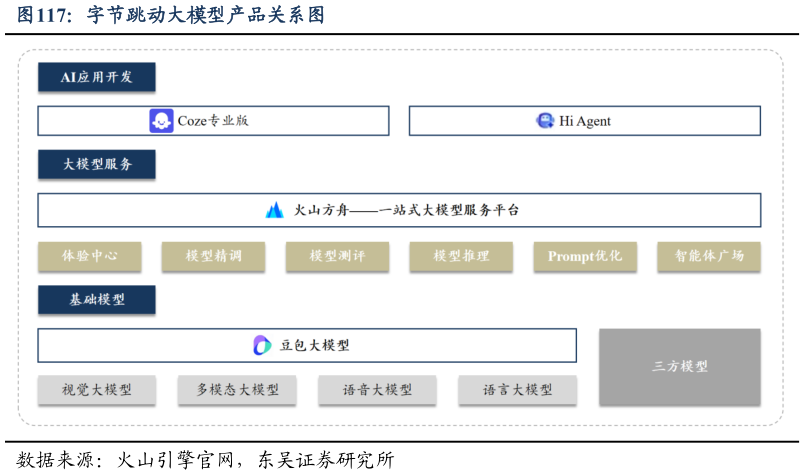
Task: Select the 大模型服务 section label
Action: point(97,164)
